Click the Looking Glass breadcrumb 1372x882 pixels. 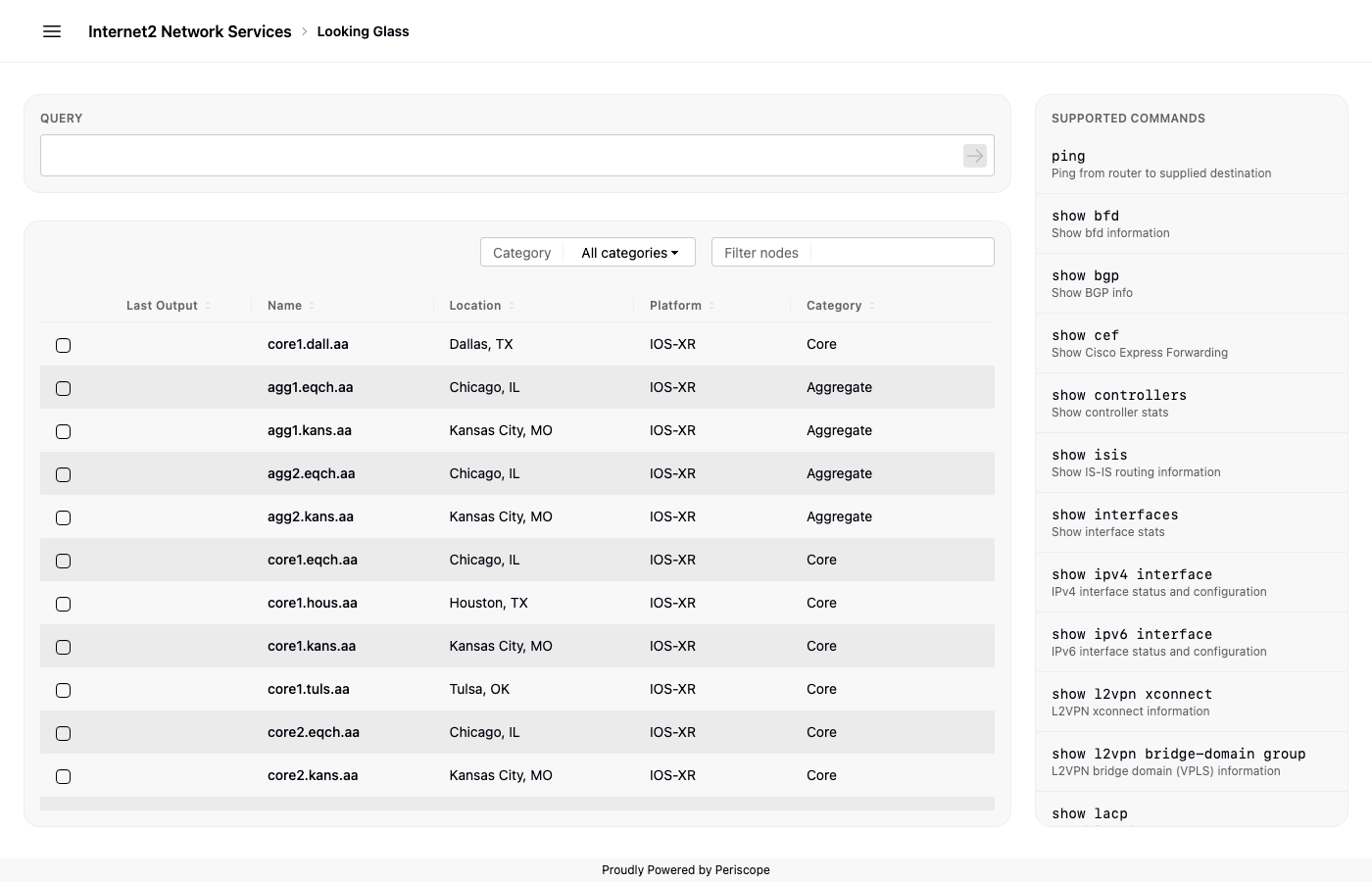coord(363,31)
